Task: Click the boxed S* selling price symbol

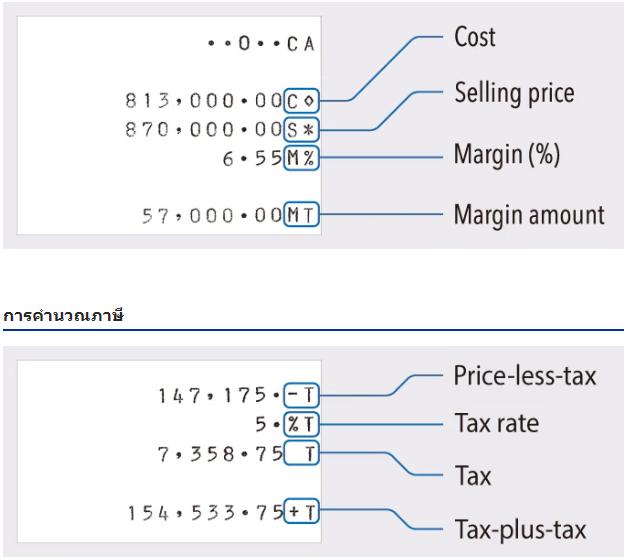Action: click(301, 129)
